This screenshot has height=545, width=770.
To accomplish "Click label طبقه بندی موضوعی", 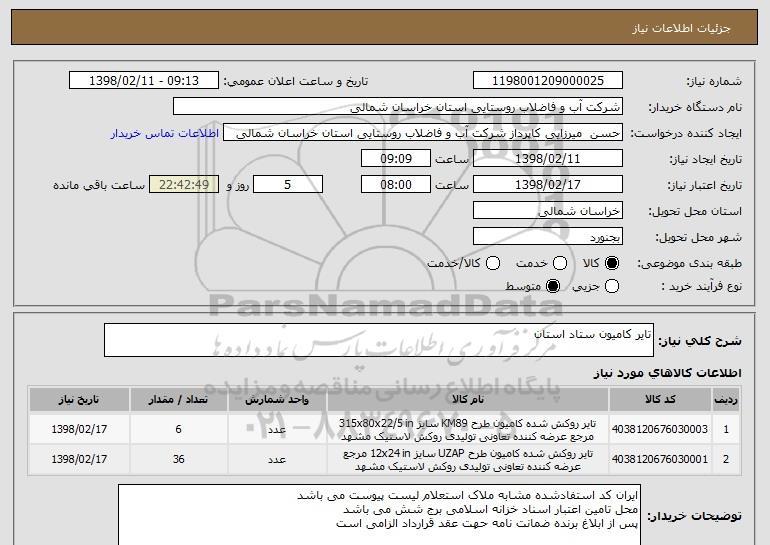I will (x=689, y=264).
